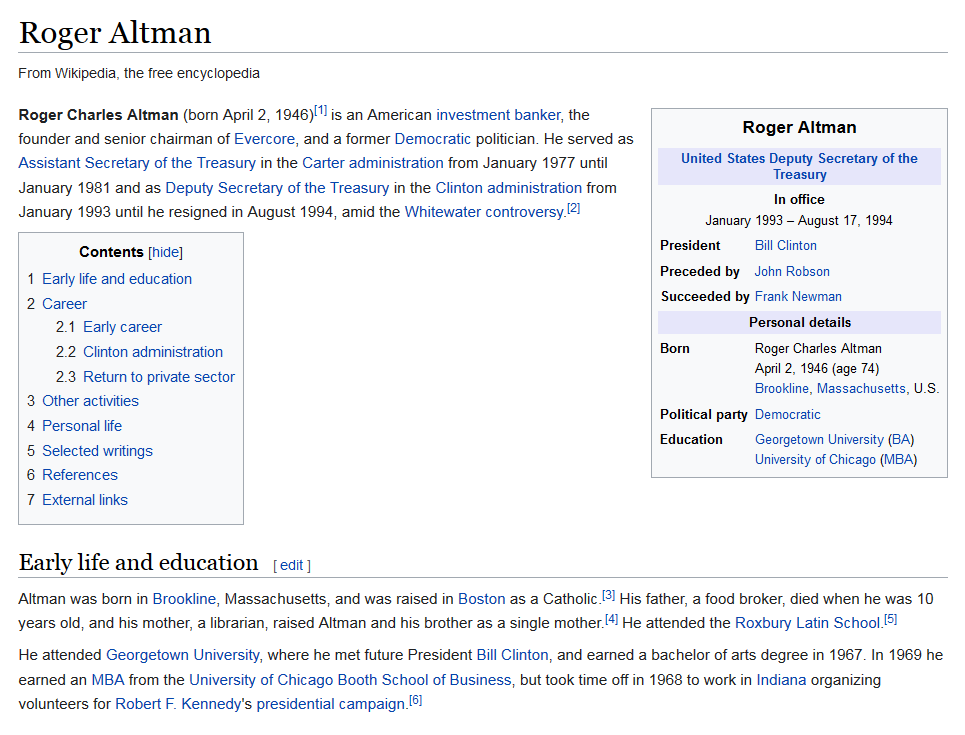Image resolution: width=965 pixels, height=735 pixels.
Task: Click citation [1] after the birth date
Action: coord(321,111)
